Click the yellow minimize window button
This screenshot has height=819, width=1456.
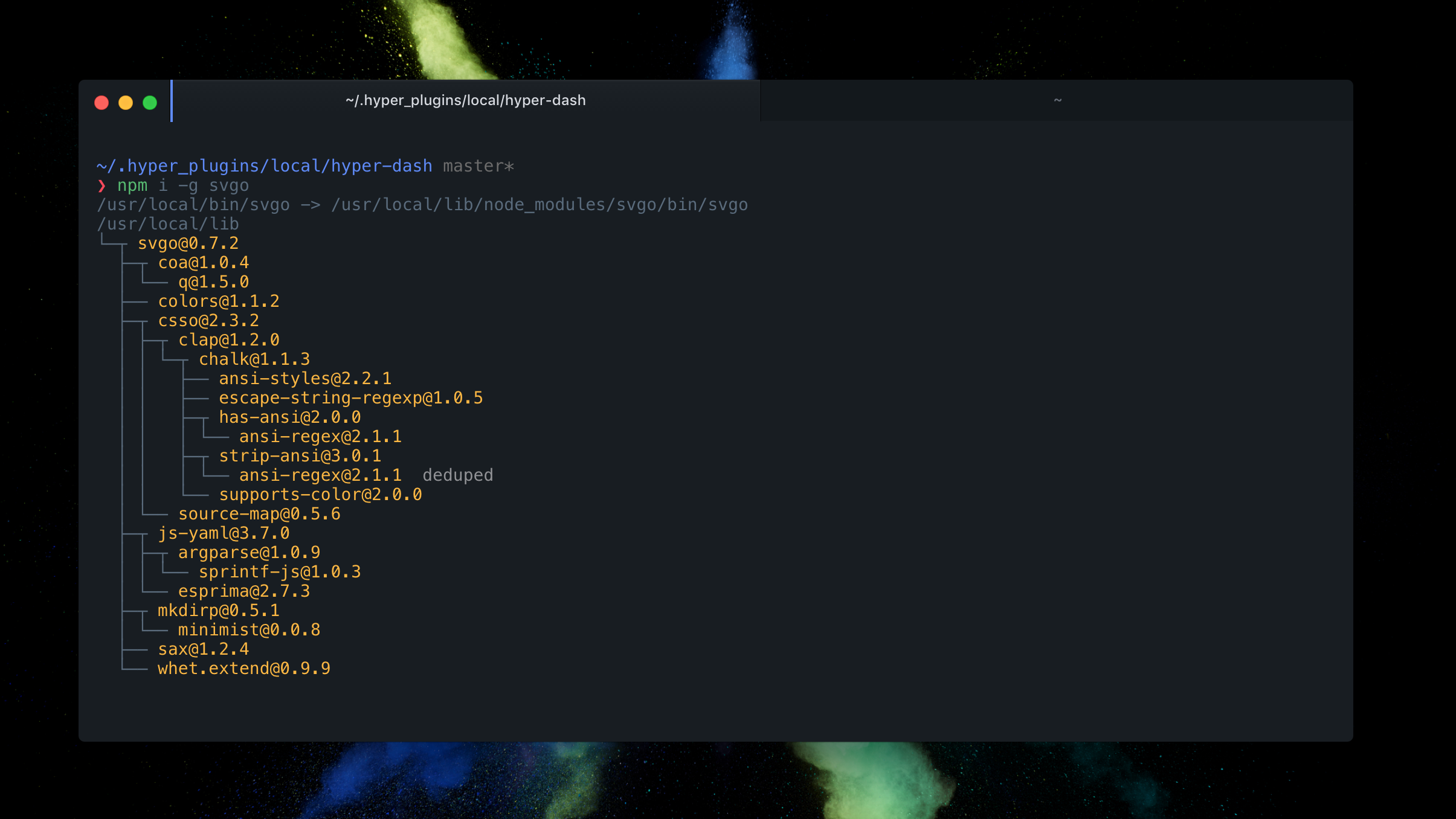pos(126,103)
